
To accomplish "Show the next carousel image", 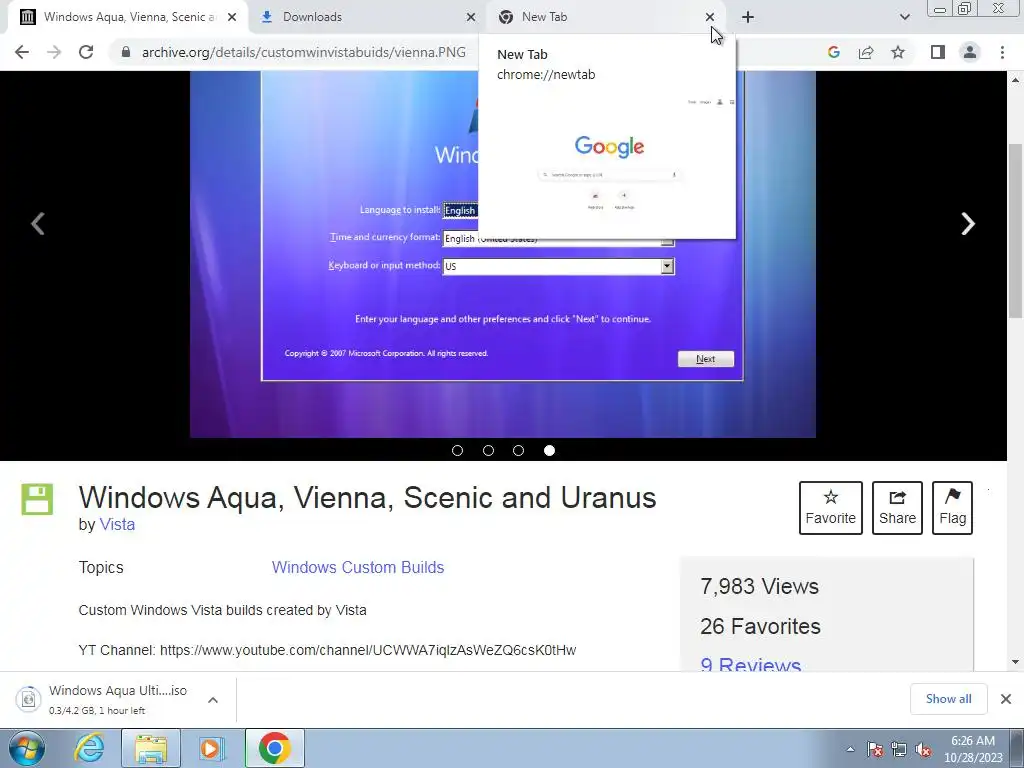I will [x=968, y=224].
